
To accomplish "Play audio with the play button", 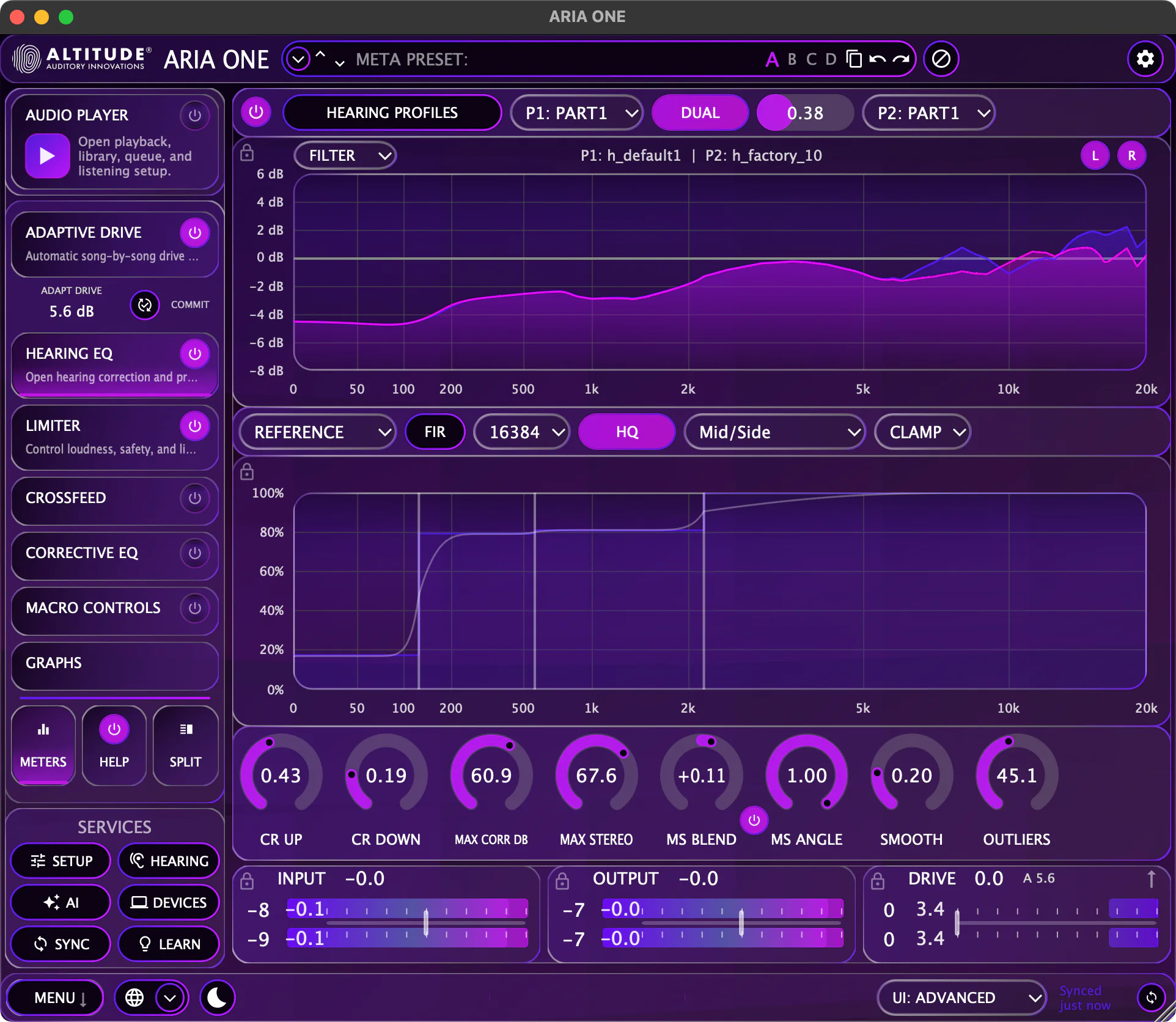I will [x=47, y=156].
